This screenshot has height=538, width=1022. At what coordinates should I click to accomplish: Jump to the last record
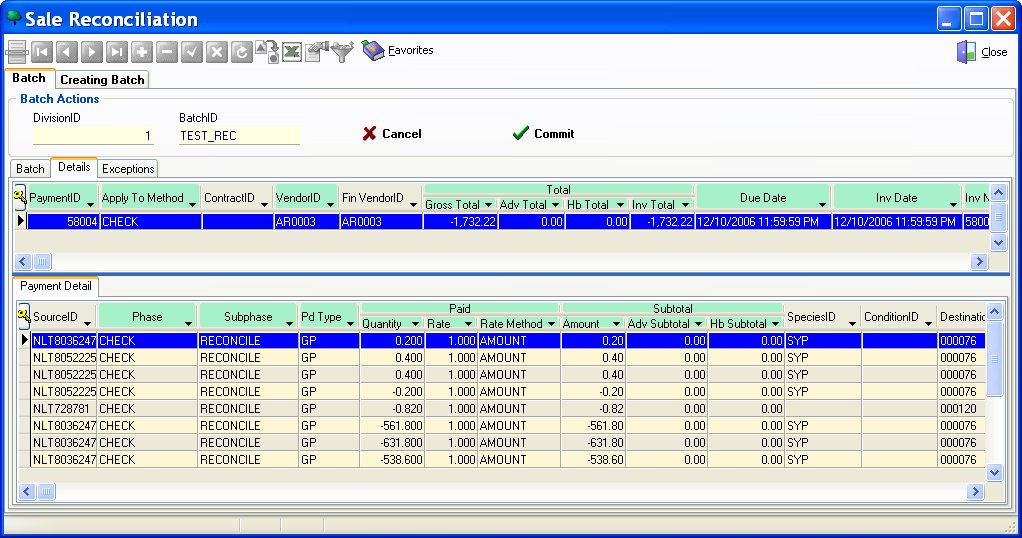117,52
